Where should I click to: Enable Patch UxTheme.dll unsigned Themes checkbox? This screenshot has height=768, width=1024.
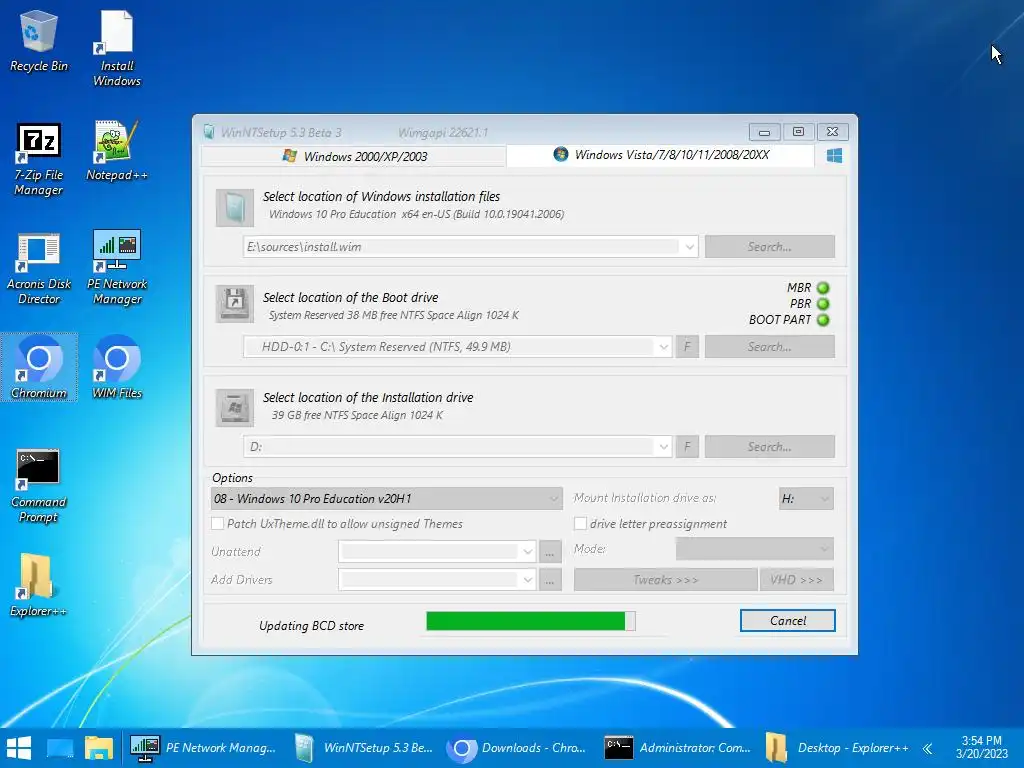(217, 524)
